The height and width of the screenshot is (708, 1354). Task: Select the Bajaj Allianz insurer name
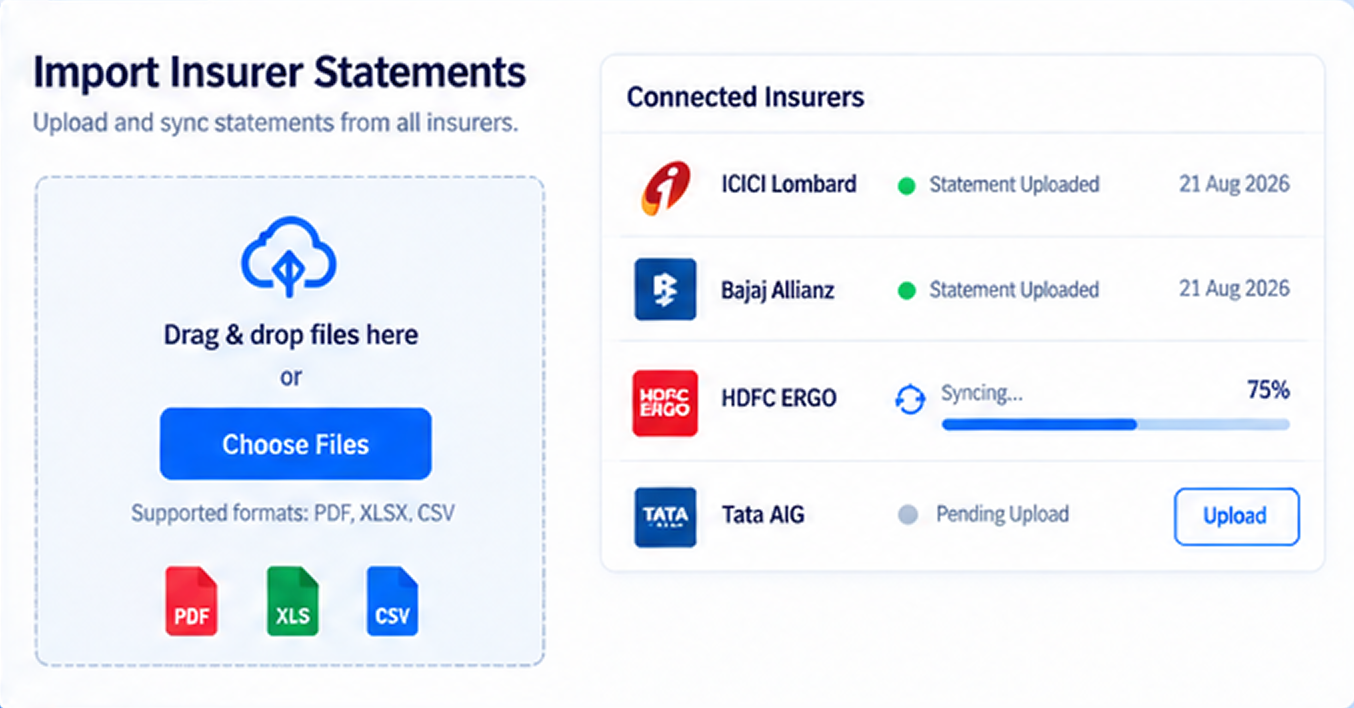(778, 290)
